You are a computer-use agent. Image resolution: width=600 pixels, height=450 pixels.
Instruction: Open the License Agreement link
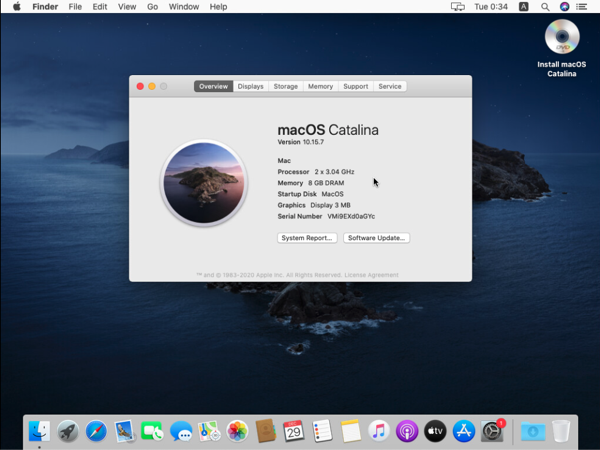coord(372,275)
